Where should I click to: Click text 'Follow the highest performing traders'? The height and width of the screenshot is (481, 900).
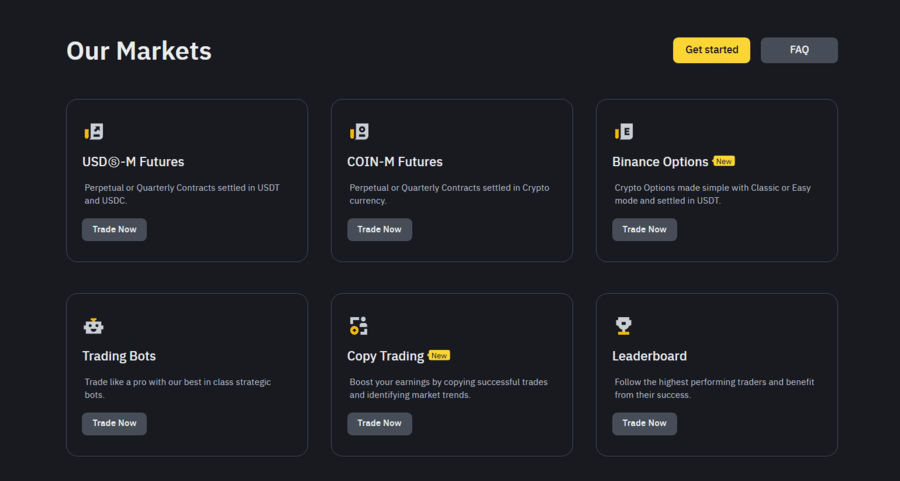[x=690, y=382]
